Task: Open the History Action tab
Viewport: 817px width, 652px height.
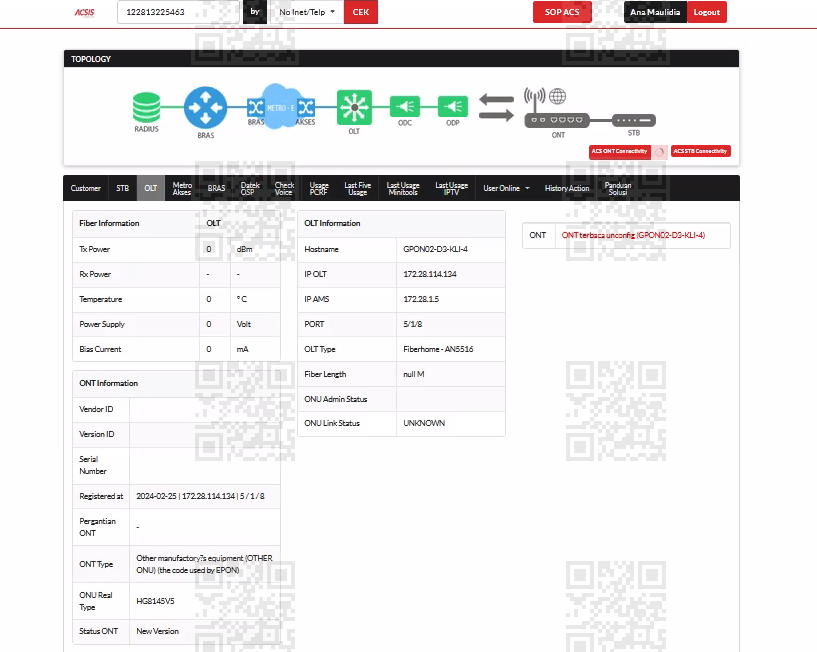Action: (567, 188)
